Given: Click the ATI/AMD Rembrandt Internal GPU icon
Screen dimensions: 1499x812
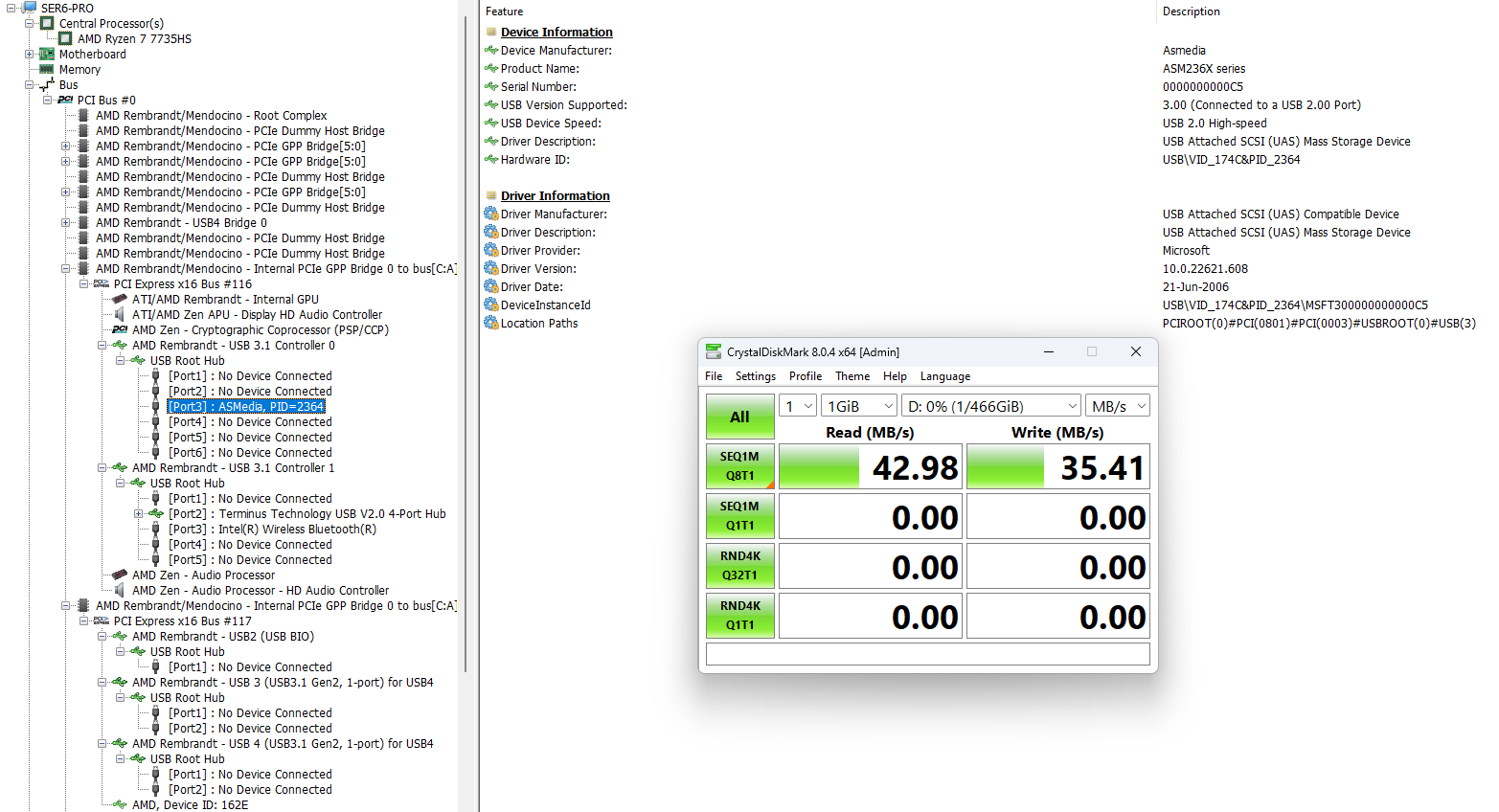Looking at the screenshot, I should [120, 299].
